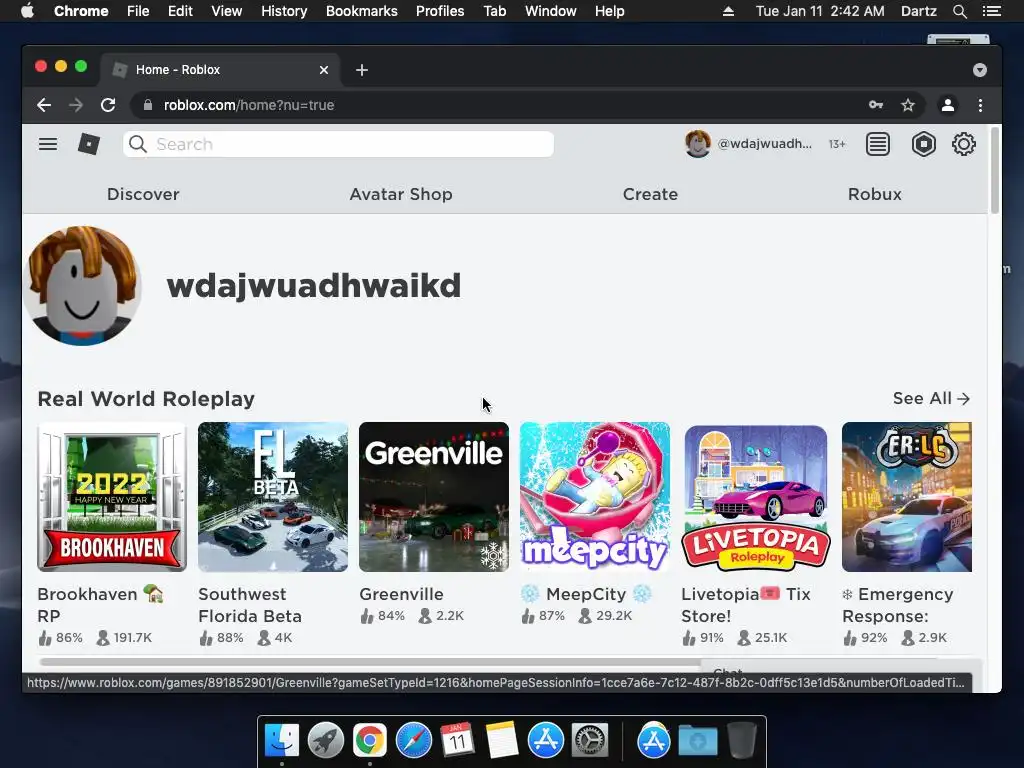Image resolution: width=1024 pixels, height=768 pixels.
Task: Click the Chrome address bar URL
Action: [x=249, y=105]
